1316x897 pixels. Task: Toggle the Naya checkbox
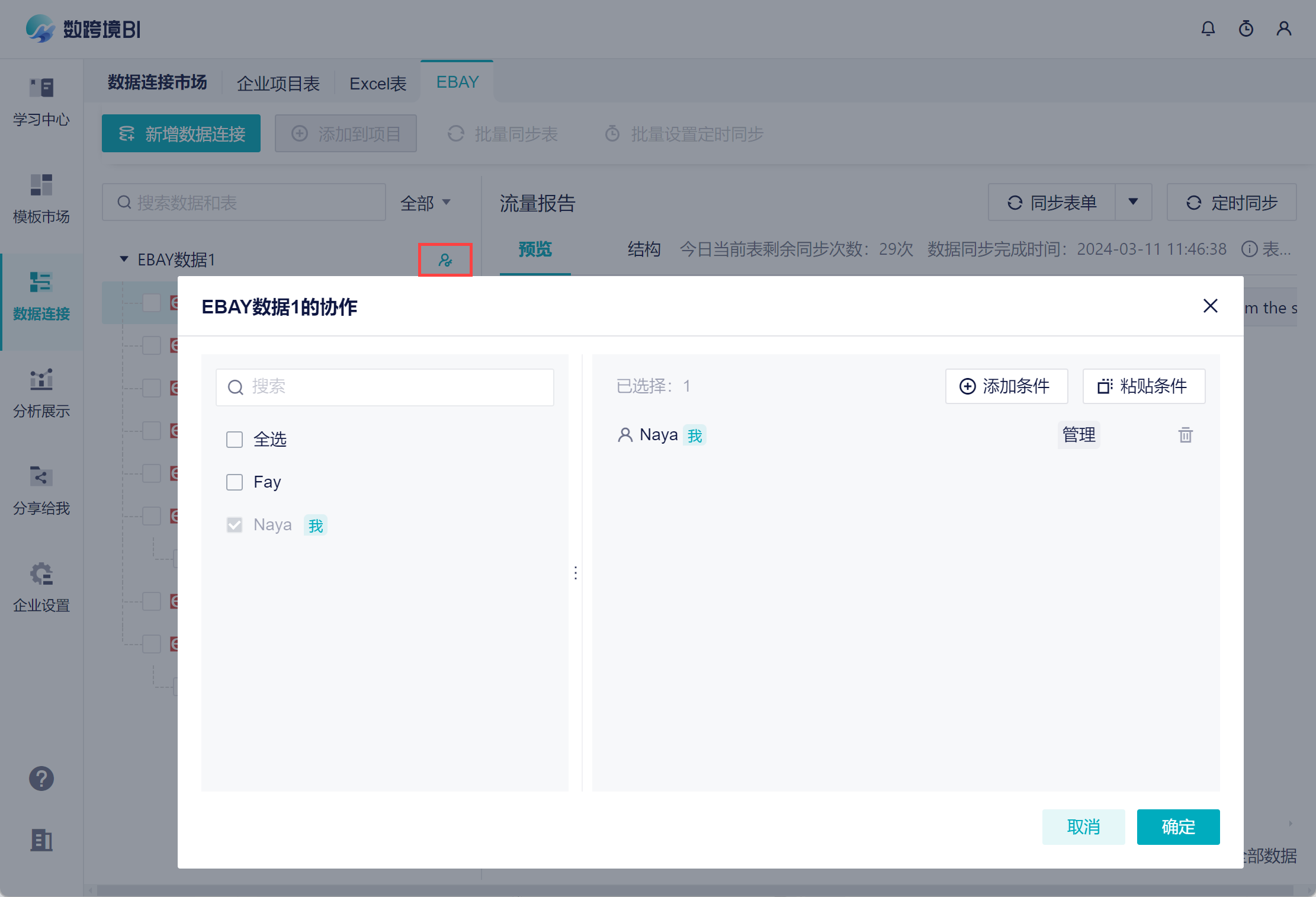235,525
